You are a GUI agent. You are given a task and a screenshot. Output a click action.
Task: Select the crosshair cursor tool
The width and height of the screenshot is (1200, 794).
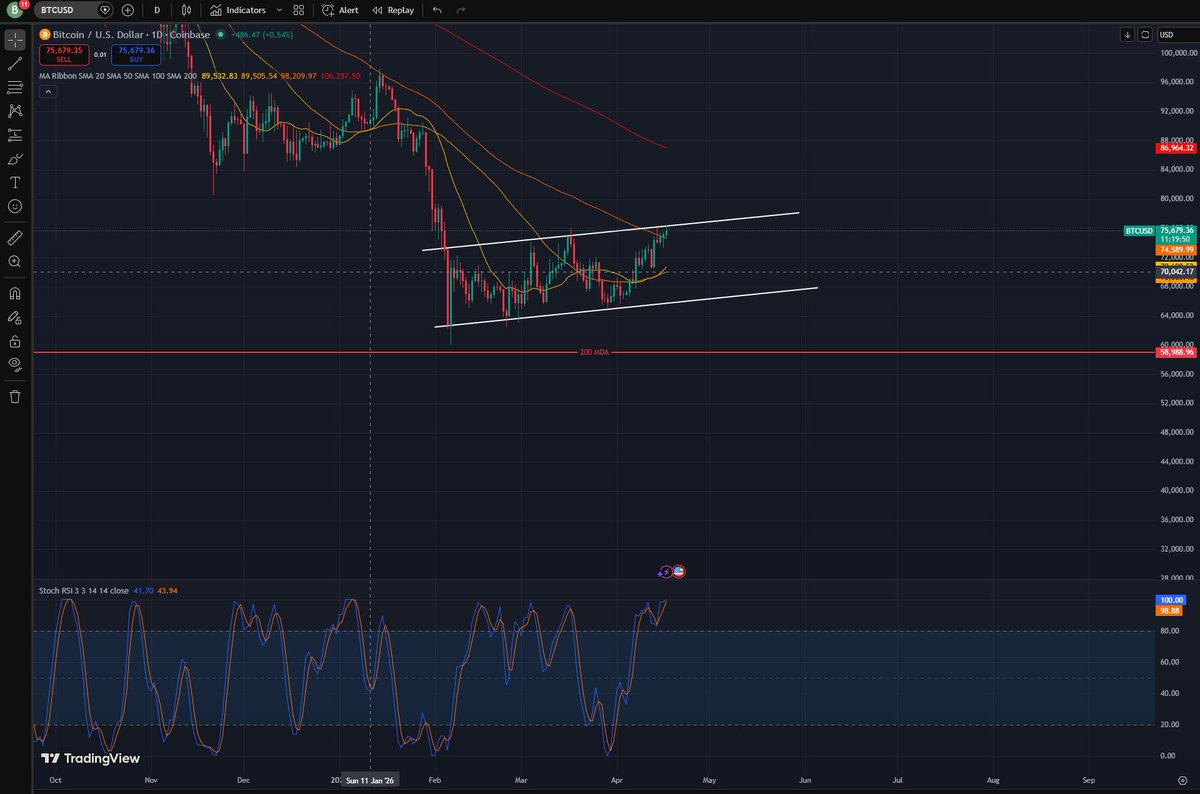15,40
